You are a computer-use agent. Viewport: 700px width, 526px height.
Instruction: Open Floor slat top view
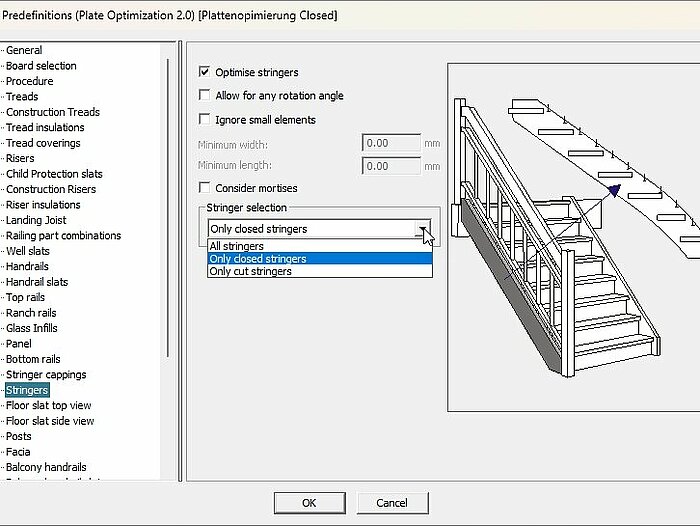pos(49,405)
